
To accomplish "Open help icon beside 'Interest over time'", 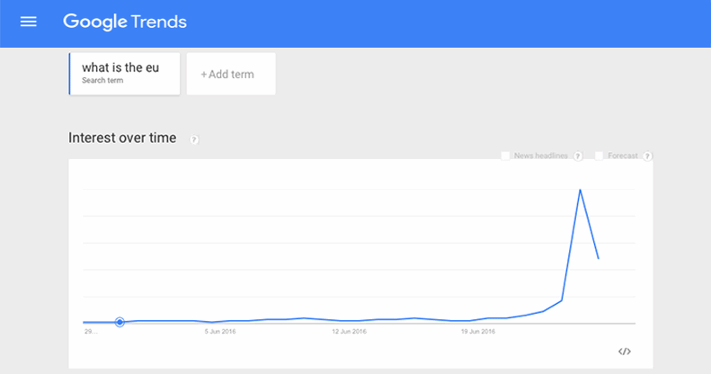I will 194,140.
